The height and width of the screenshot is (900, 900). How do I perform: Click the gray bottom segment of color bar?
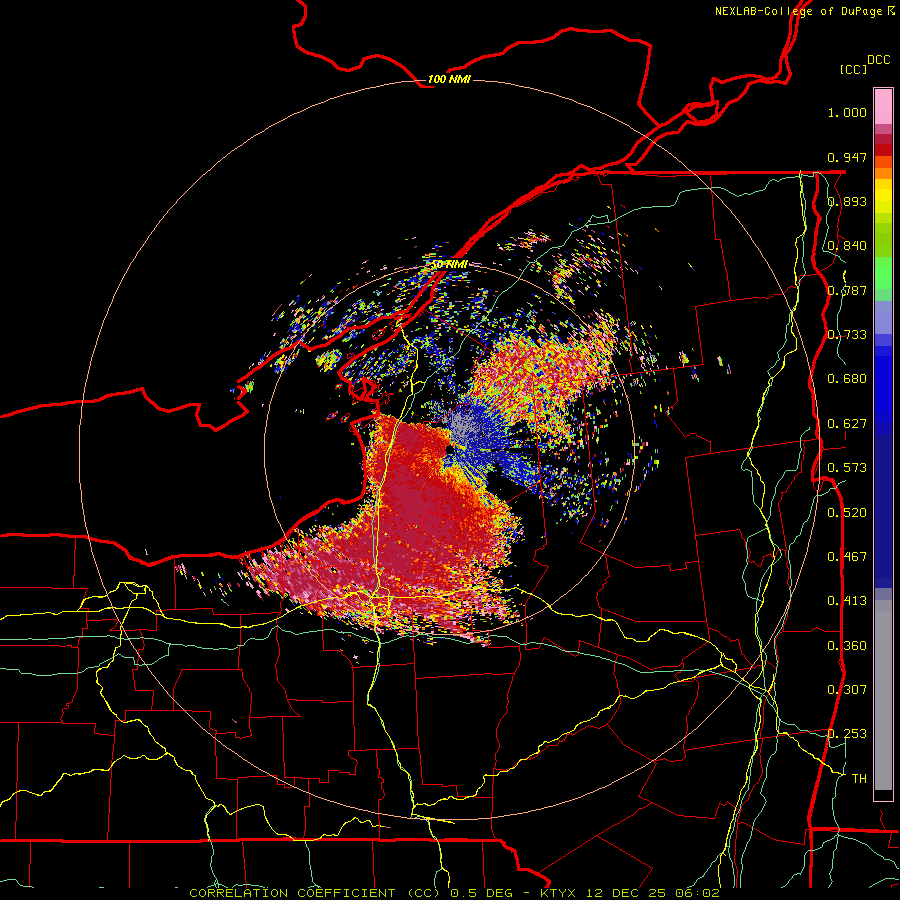(883, 695)
